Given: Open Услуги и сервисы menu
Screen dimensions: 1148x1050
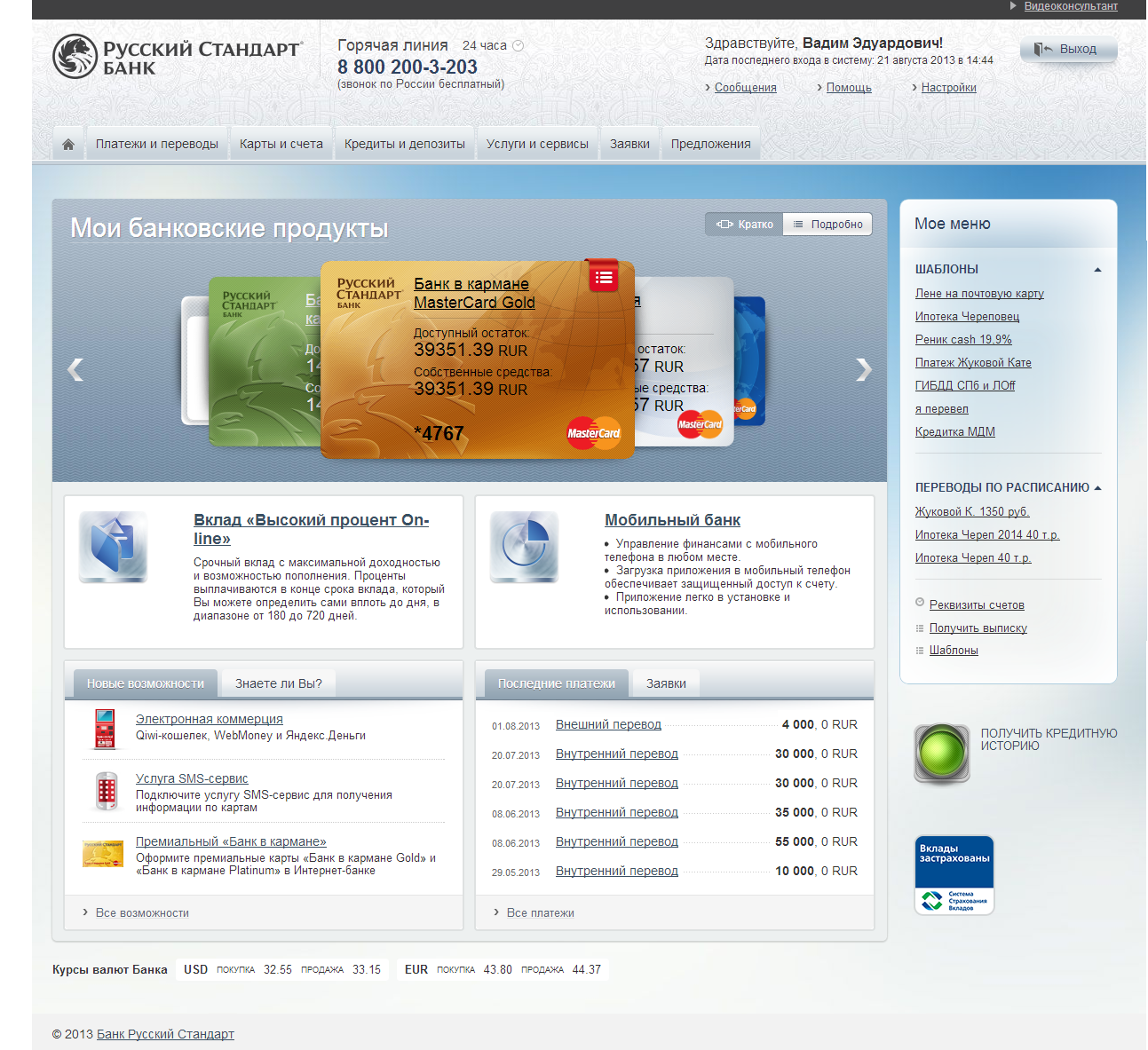Looking at the screenshot, I should 537,144.
